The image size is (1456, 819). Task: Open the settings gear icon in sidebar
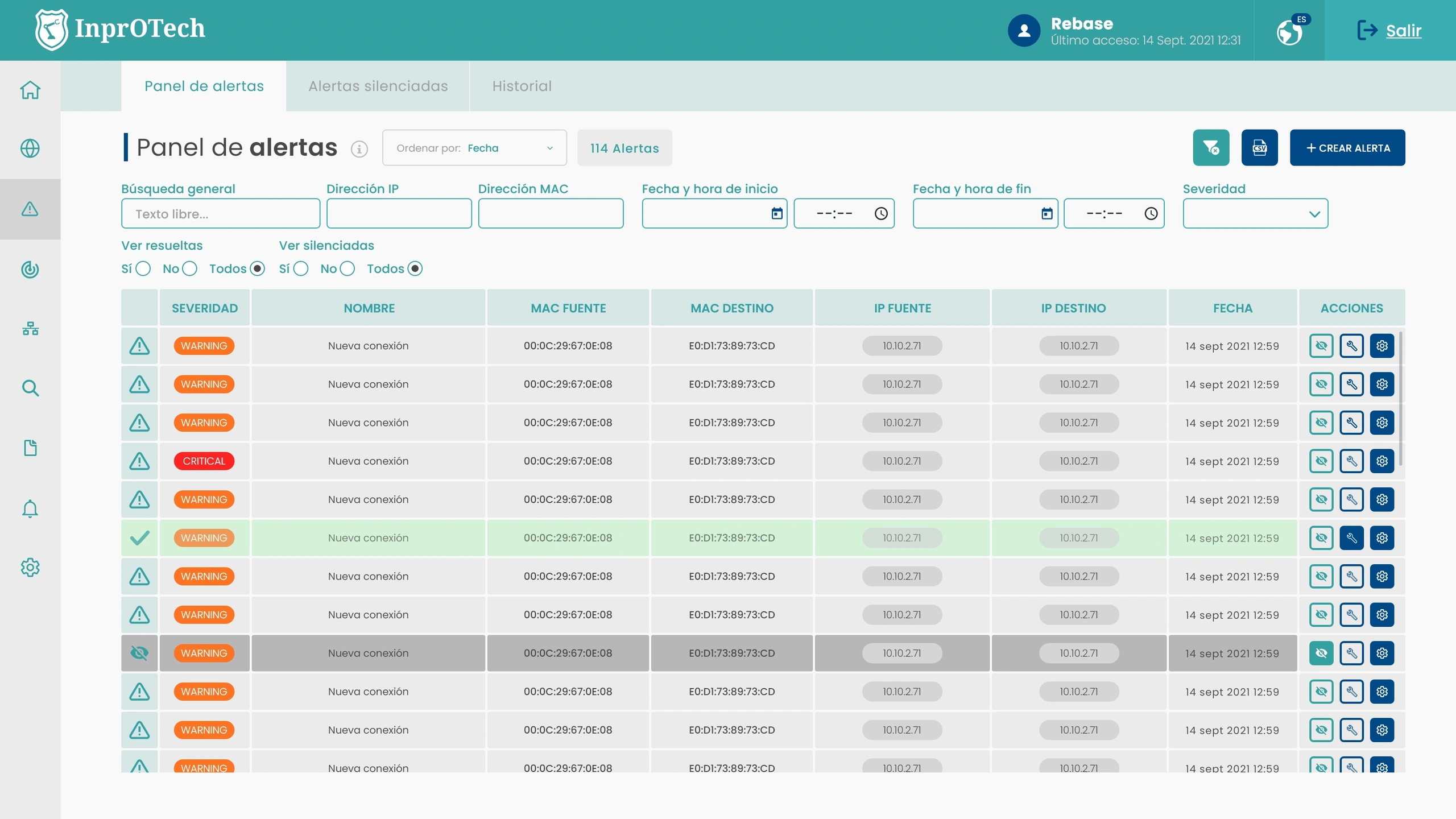coord(30,567)
